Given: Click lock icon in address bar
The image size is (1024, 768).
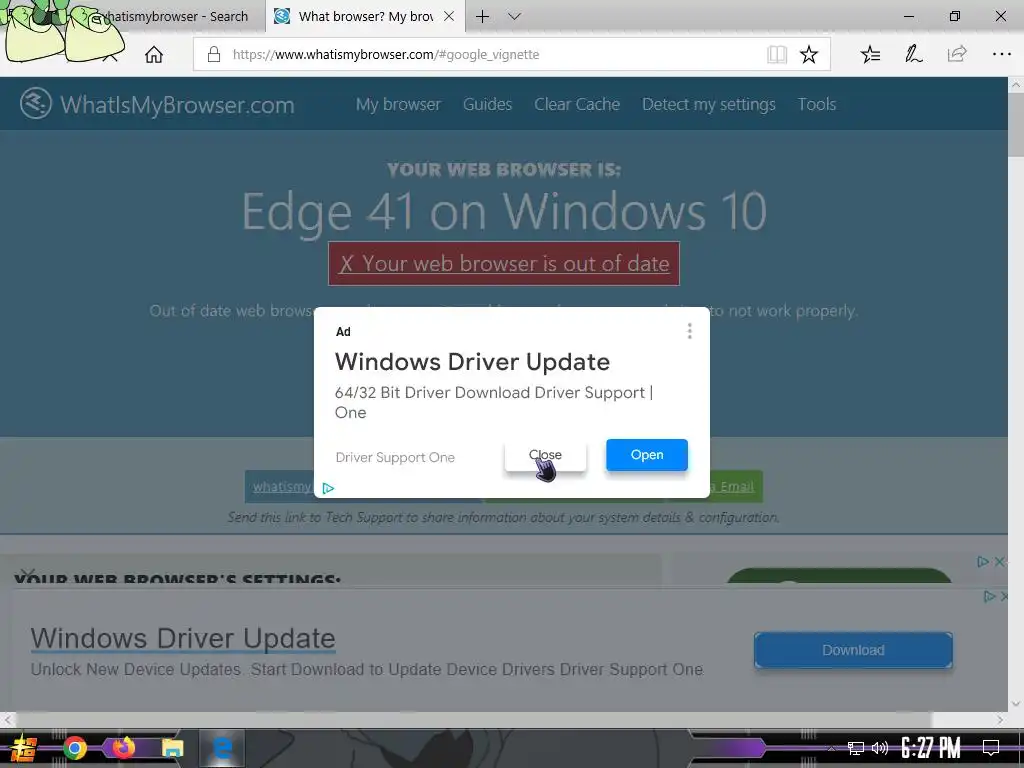Looking at the screenshot, I should point(214,54).
